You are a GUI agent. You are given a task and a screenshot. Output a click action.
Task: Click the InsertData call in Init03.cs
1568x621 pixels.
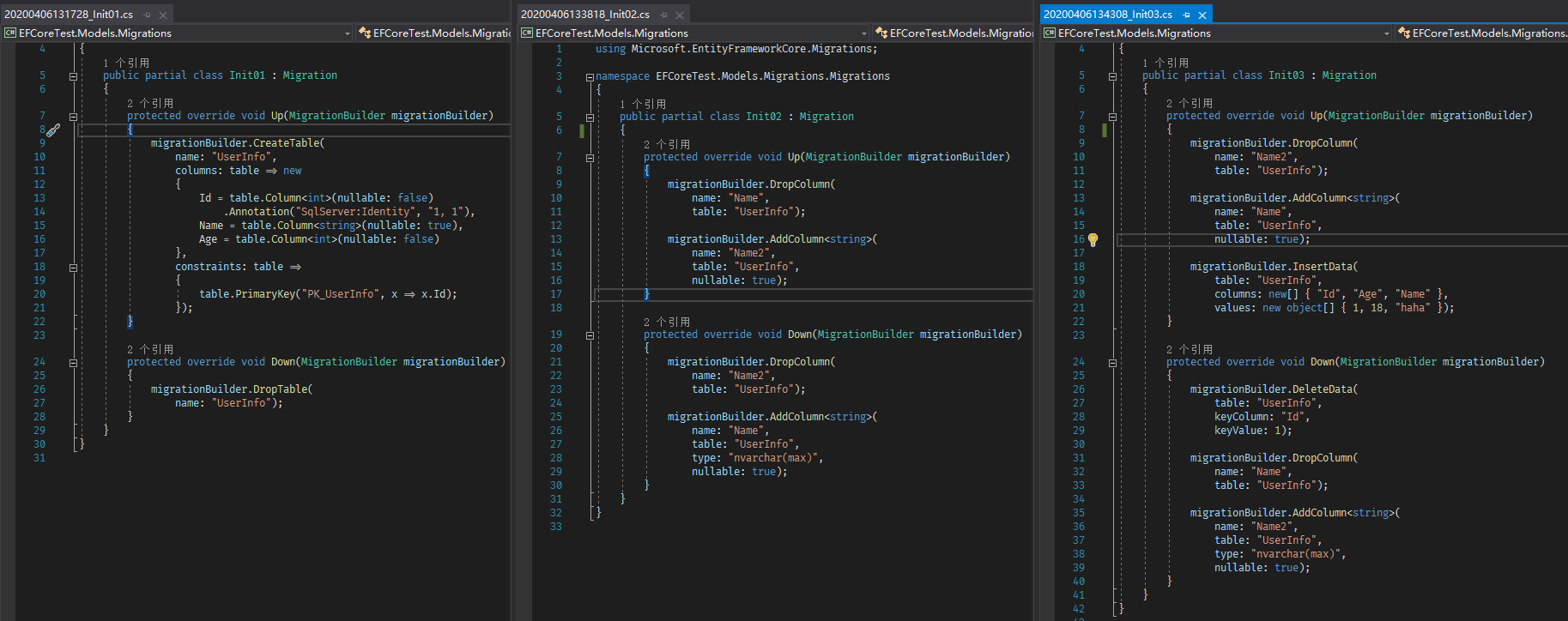(1322, 267)
